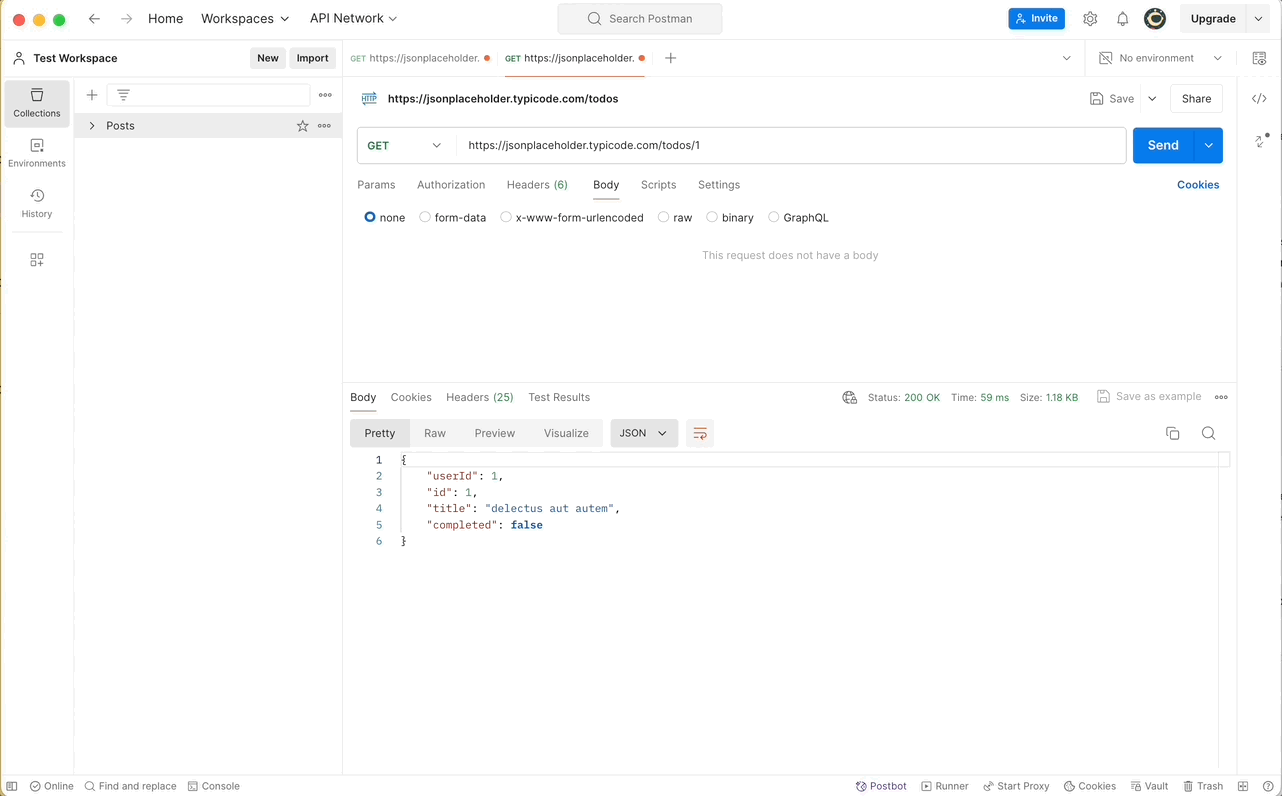
Task: Click the collections filter icon
Action: (x=124, y=95)
